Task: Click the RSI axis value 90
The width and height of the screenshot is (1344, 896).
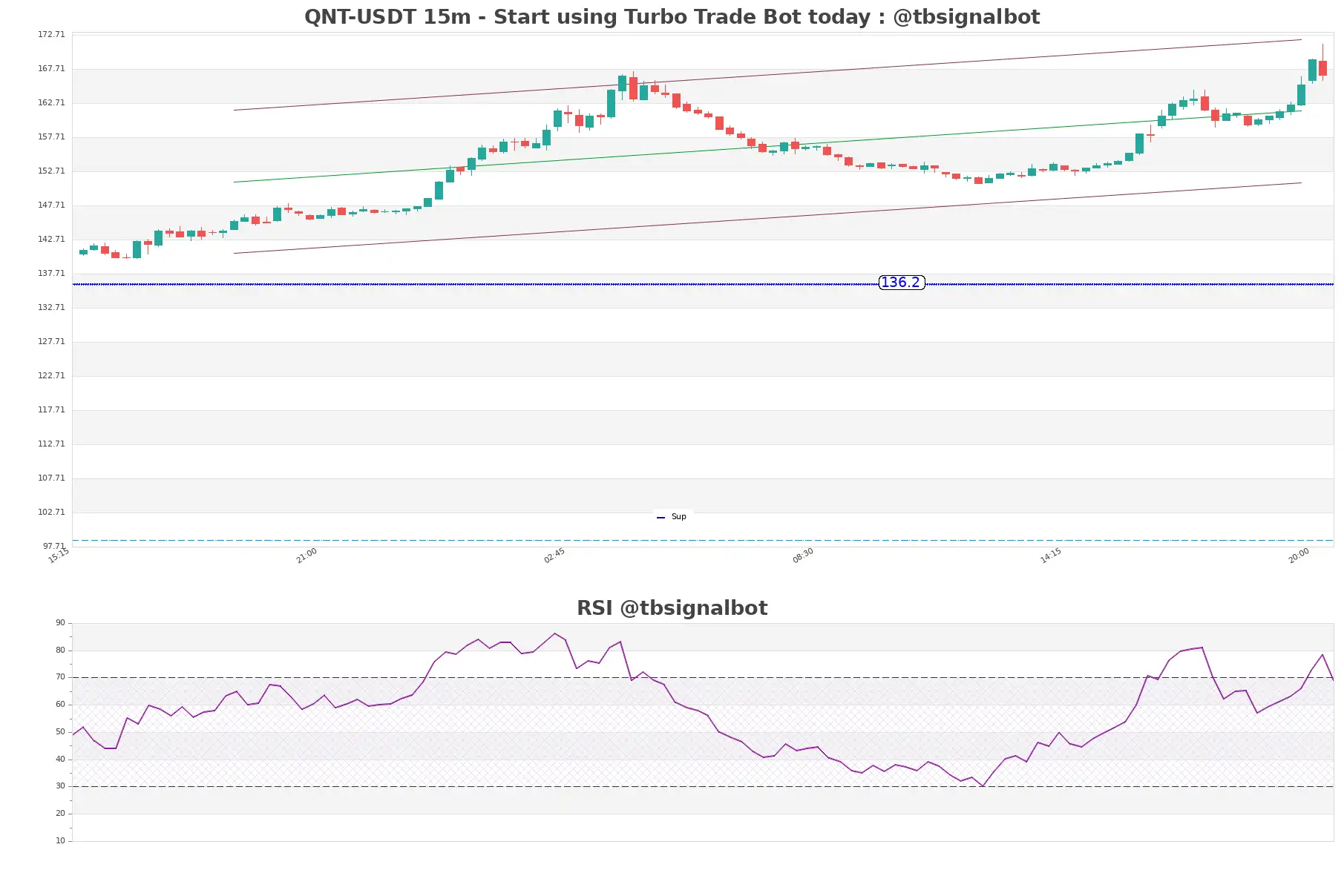Action: [x=60, y=622]
